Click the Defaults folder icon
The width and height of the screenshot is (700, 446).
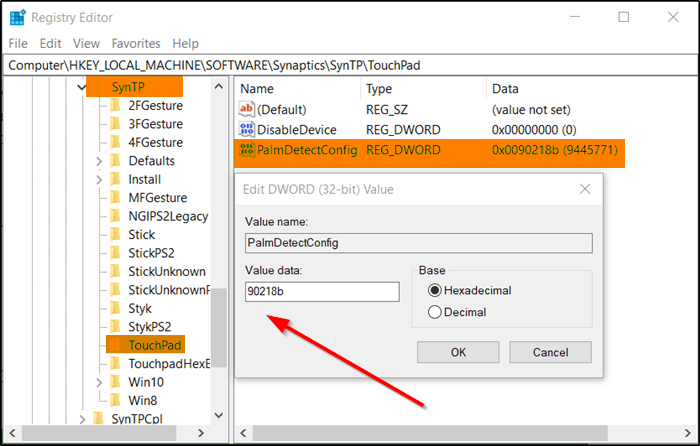[x=115, y=161]
